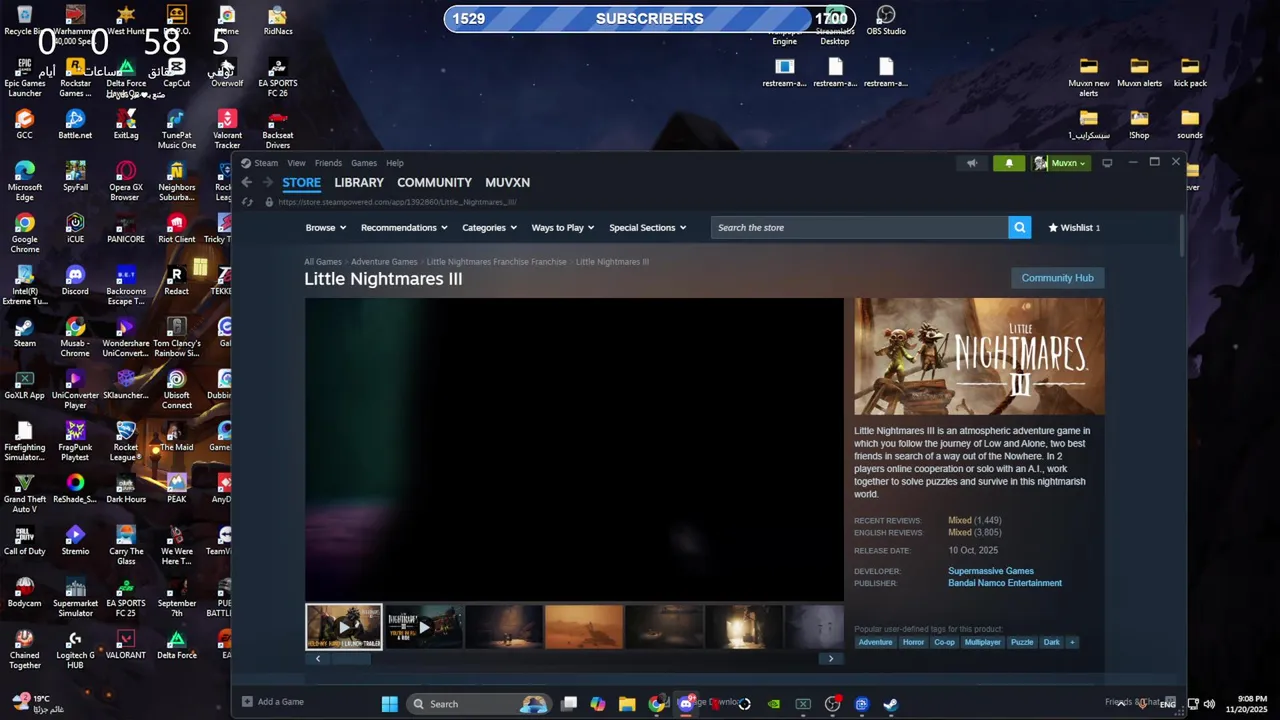Reload the Steam store page
The width and height of the screenshot is (1280, 720).
(x=247, y=202)
